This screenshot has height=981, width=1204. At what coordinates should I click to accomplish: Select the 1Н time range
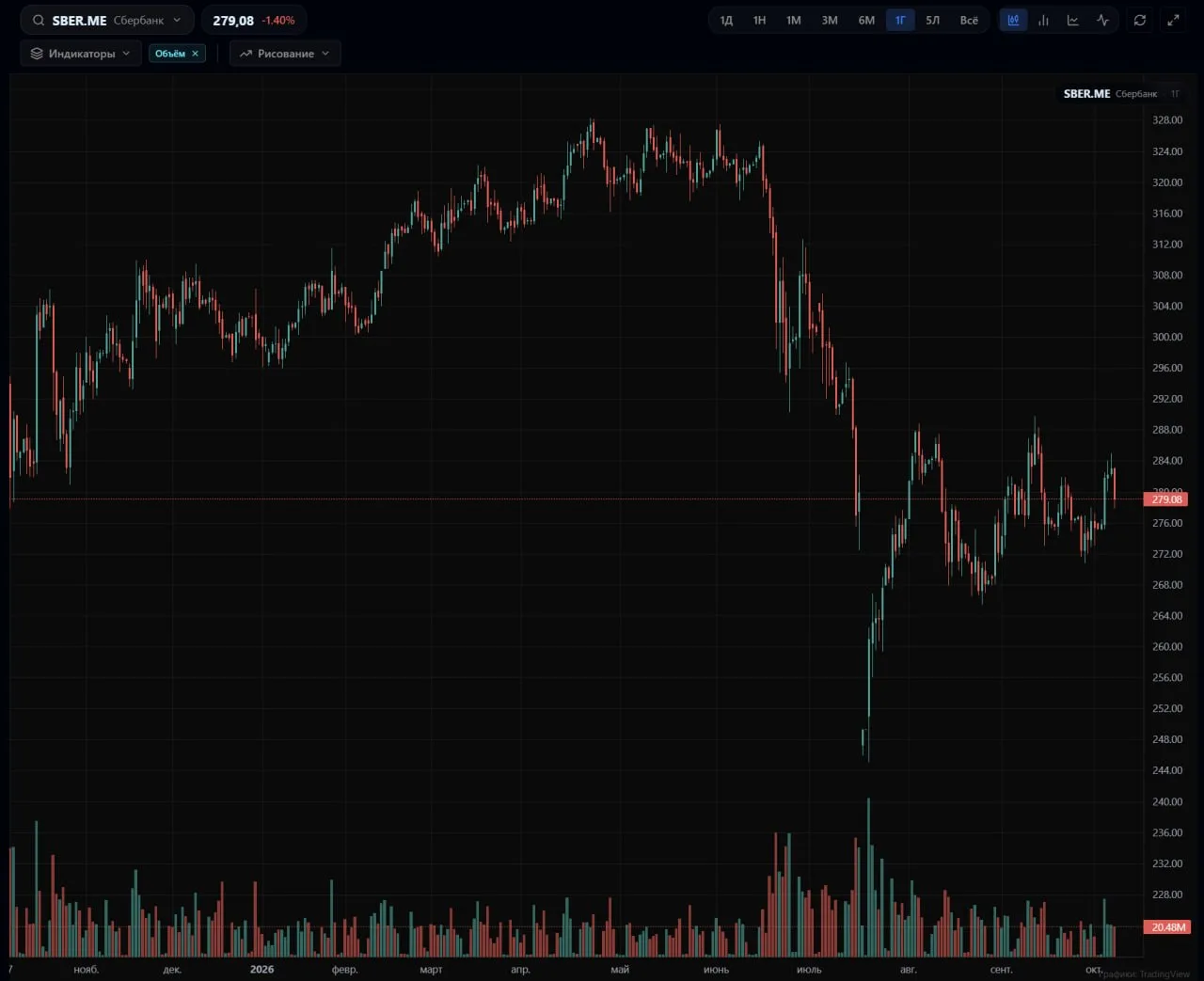pos(759,20)
